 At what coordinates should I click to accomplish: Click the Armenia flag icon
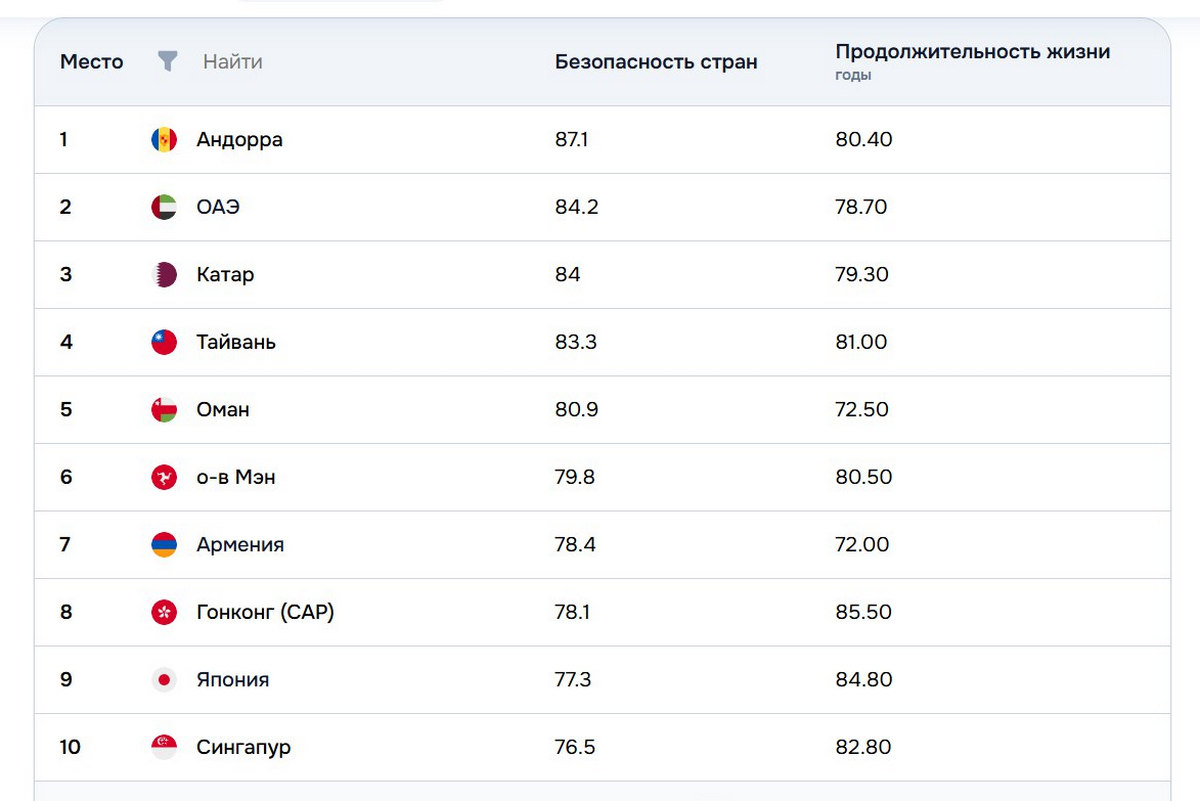click(x=164, y=545)
